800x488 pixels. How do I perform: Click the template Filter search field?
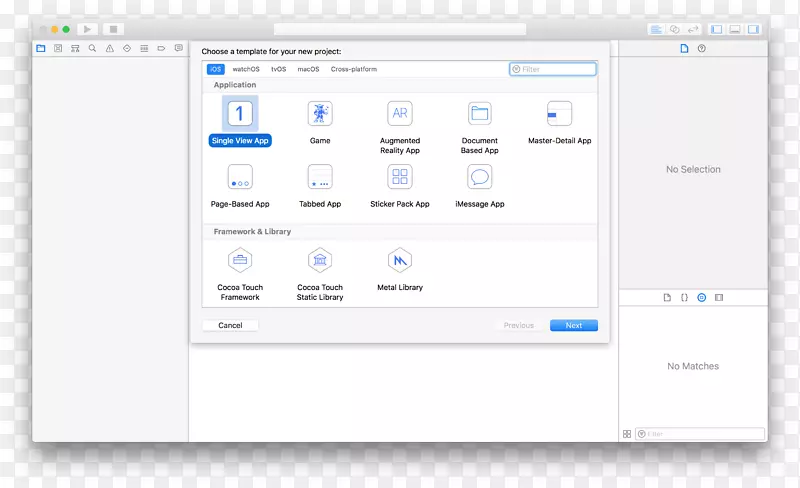click(x=553, y=69)
